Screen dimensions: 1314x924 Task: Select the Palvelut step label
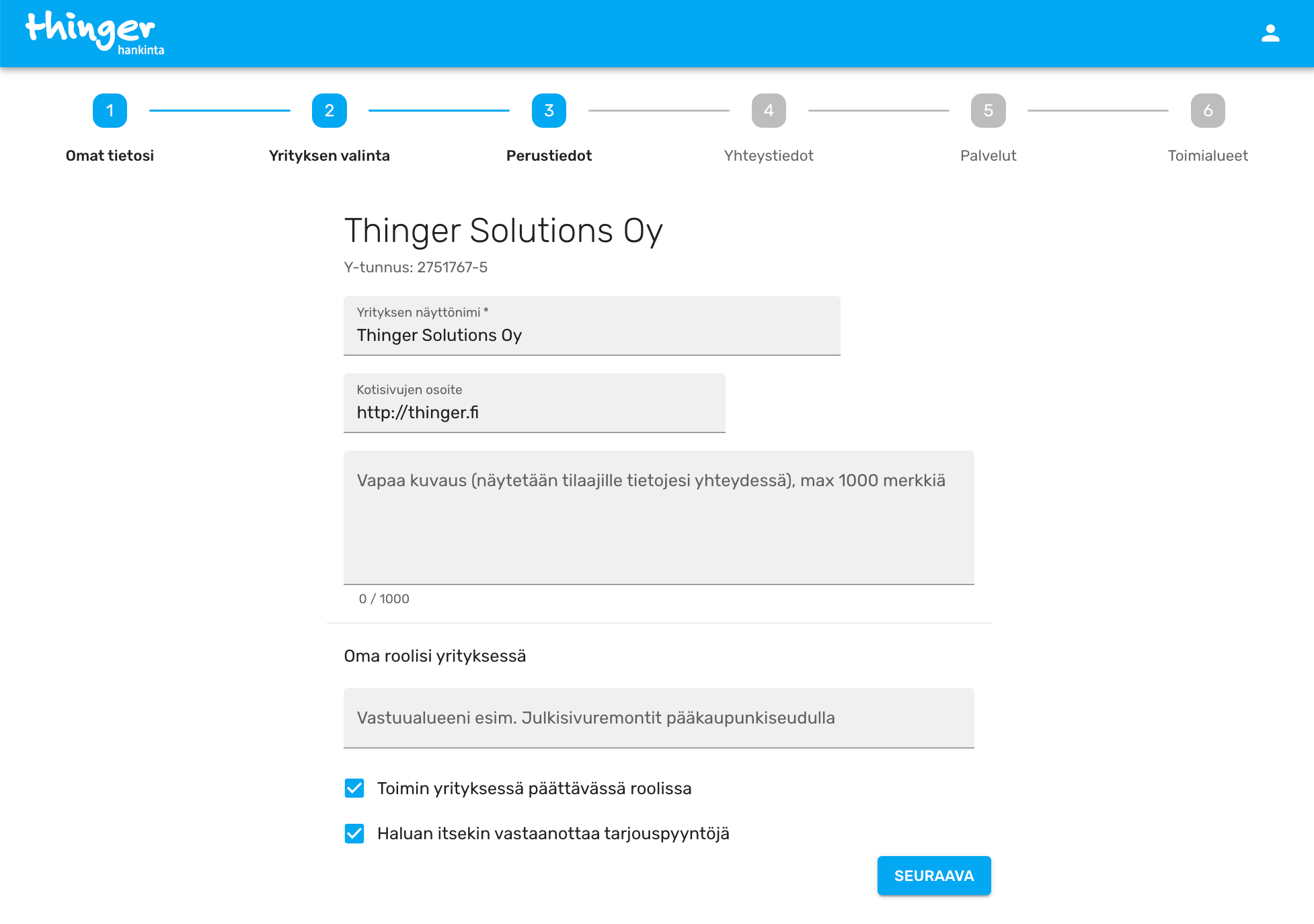(x=988, y=155)
